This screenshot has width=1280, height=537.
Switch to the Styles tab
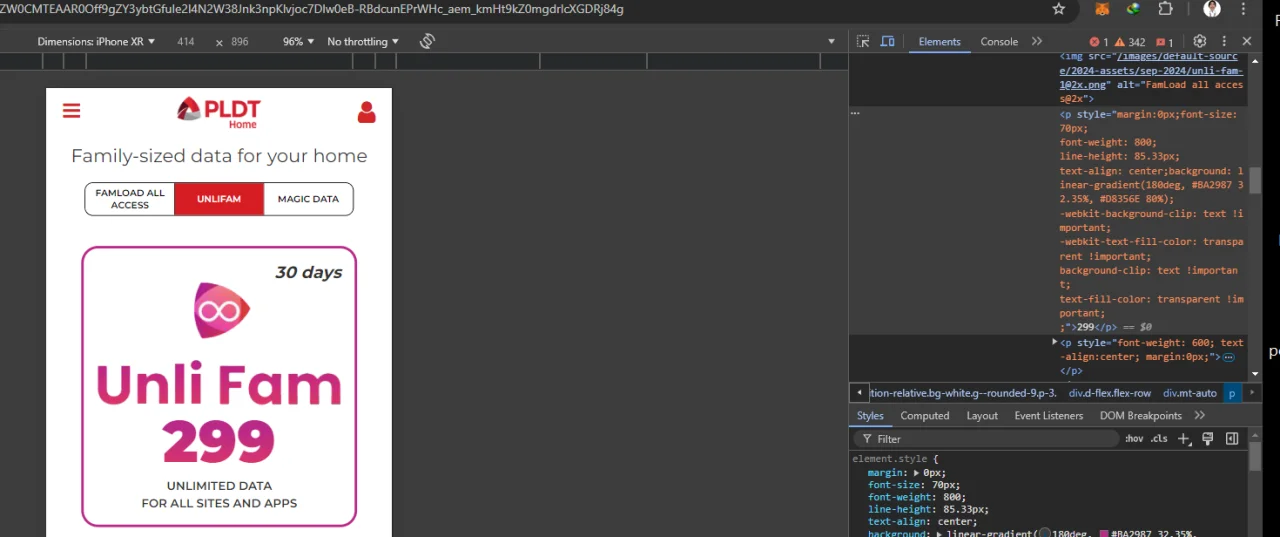point(870,416)
